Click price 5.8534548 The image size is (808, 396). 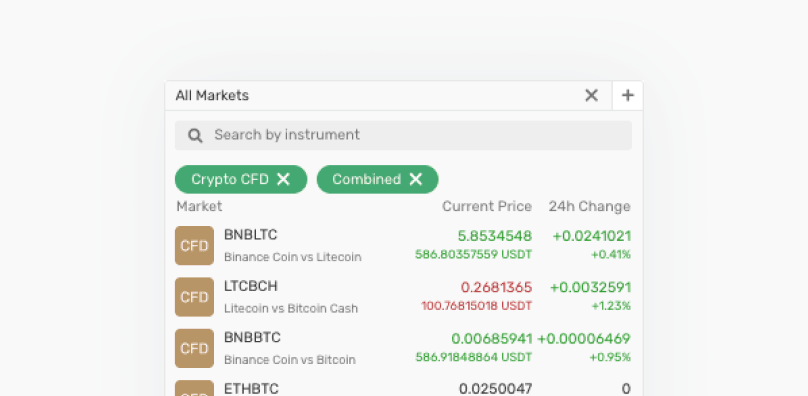(494, 236)
